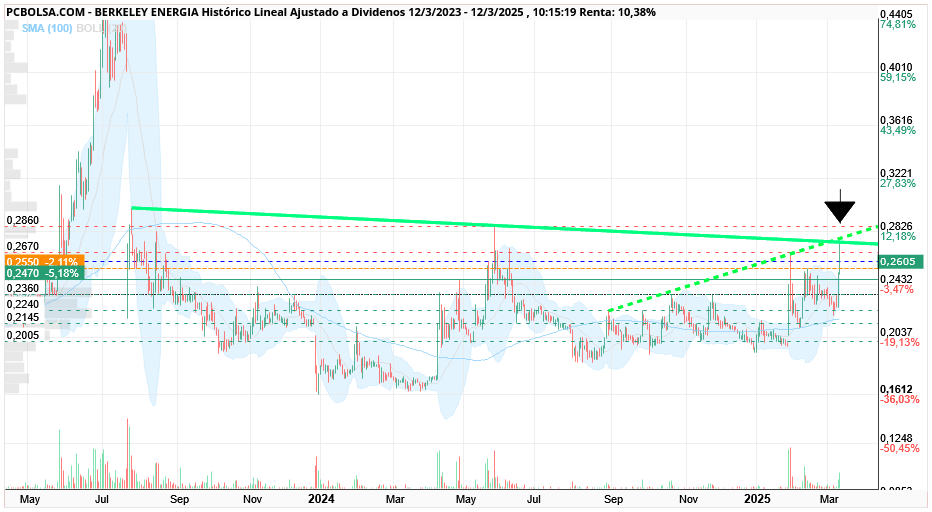The width and height of the screenshot is (932, 512).
Task: Click the Sep 2024 label on time axis
Action: pyautogui.click(x=613, y=499)
